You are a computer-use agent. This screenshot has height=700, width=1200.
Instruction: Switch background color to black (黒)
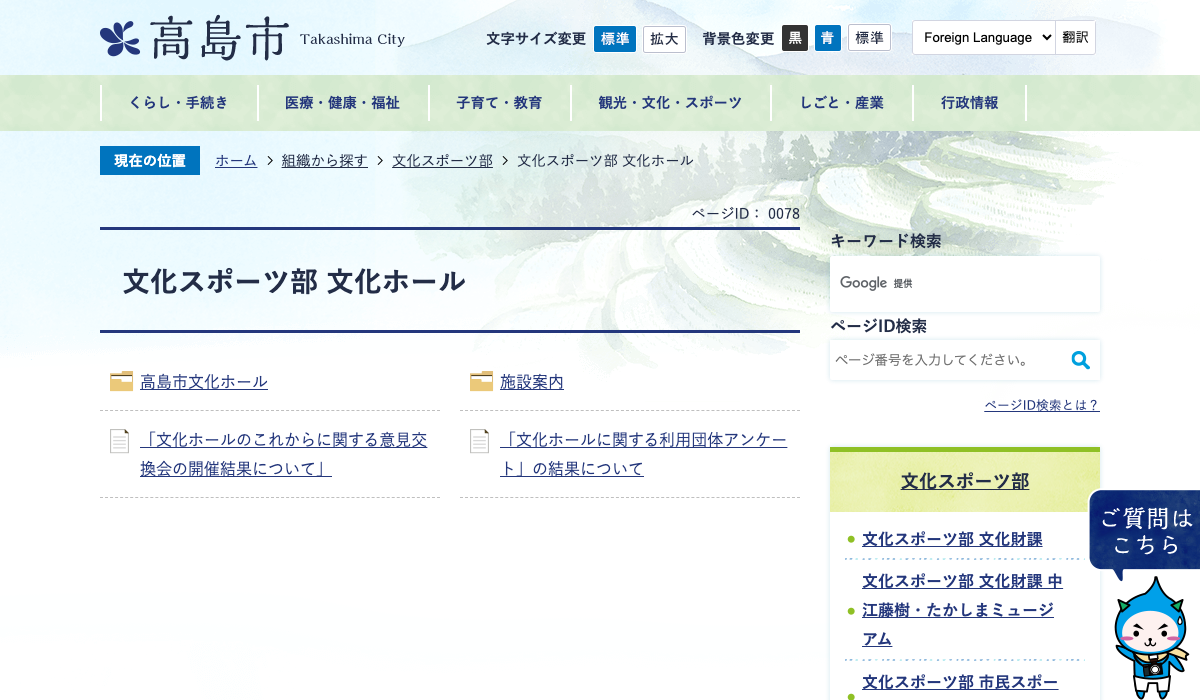pyautogui.click(x=795, y=38)
